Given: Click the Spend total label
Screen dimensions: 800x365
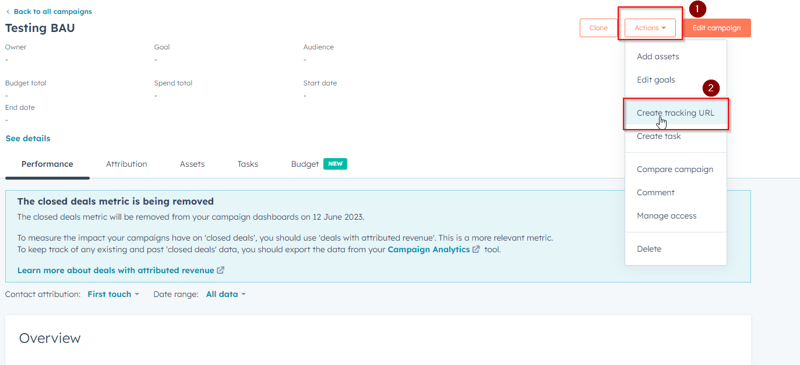Looking at the screenshot, I should pos(173,83).
